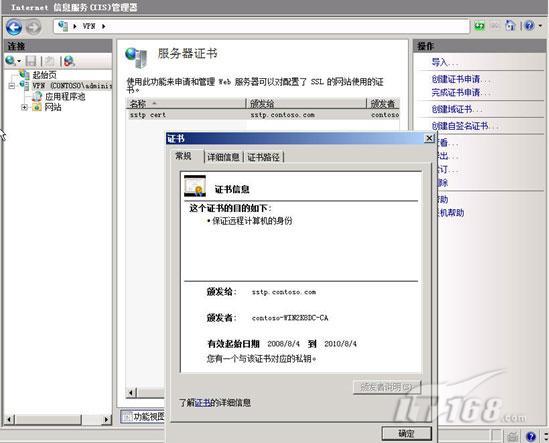This screenshot has width=549, height=443.
Task: Open the 证书 hyperlink for more details
Action: (x=202, y=403)
